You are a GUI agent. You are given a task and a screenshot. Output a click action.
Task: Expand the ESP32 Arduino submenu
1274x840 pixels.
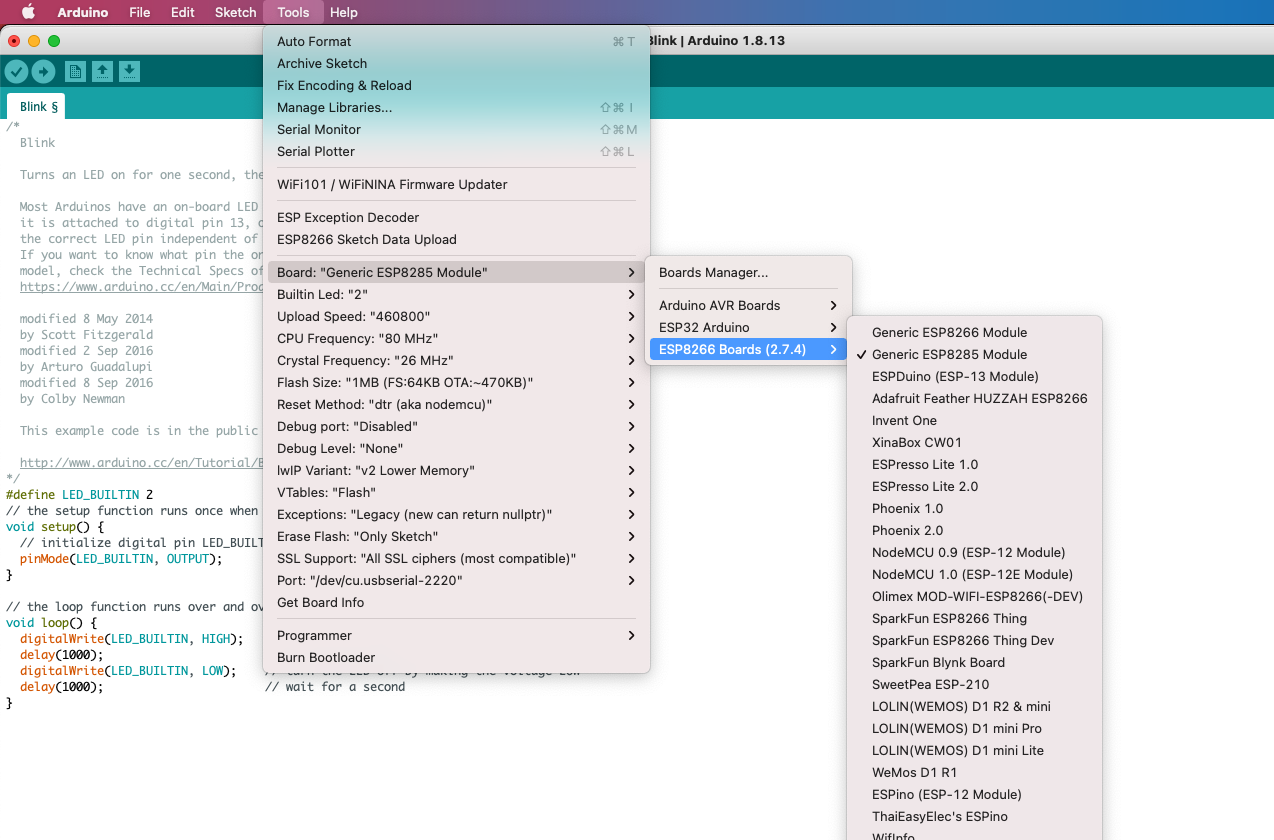(748, 327)
